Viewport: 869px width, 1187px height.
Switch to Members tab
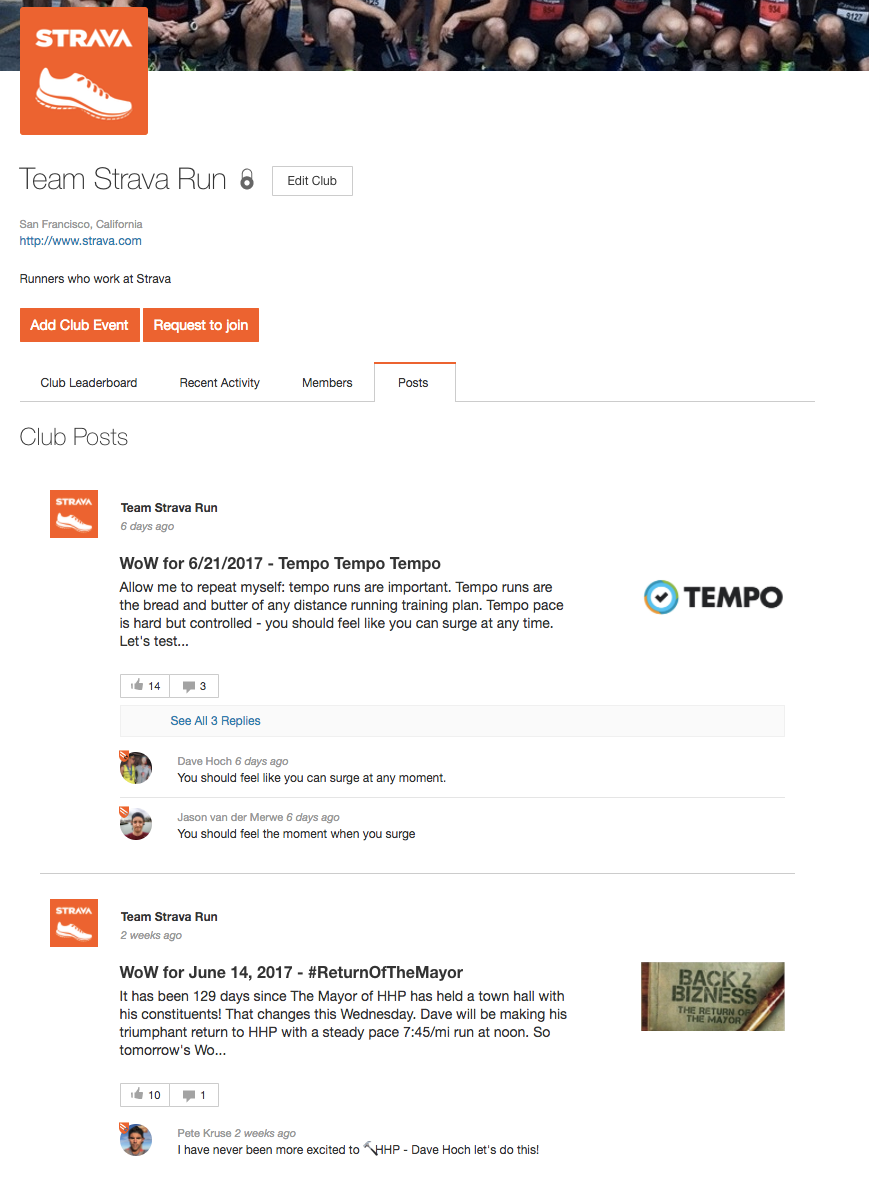pyautogui.click(x=327, y=383)
